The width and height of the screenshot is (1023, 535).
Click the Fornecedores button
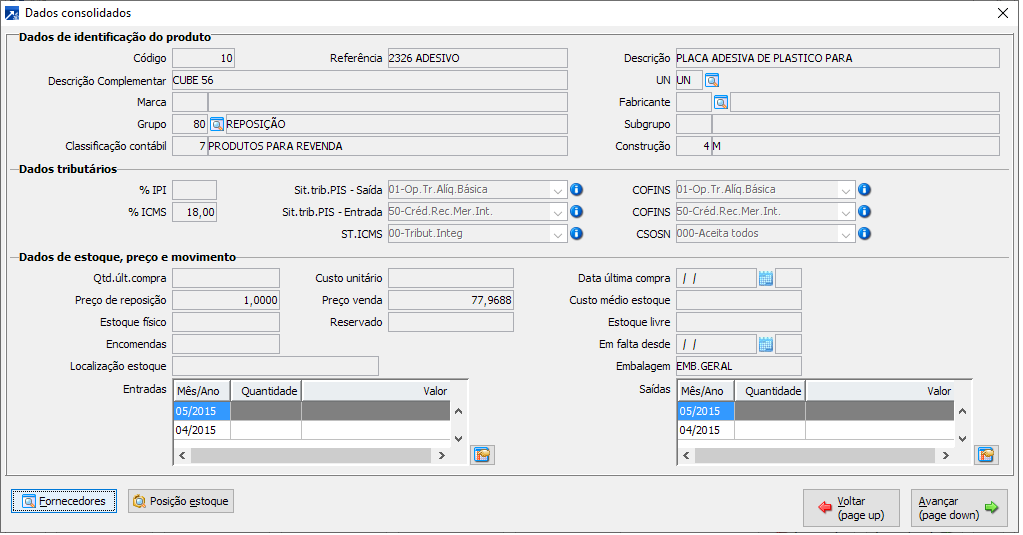point(65,501)
